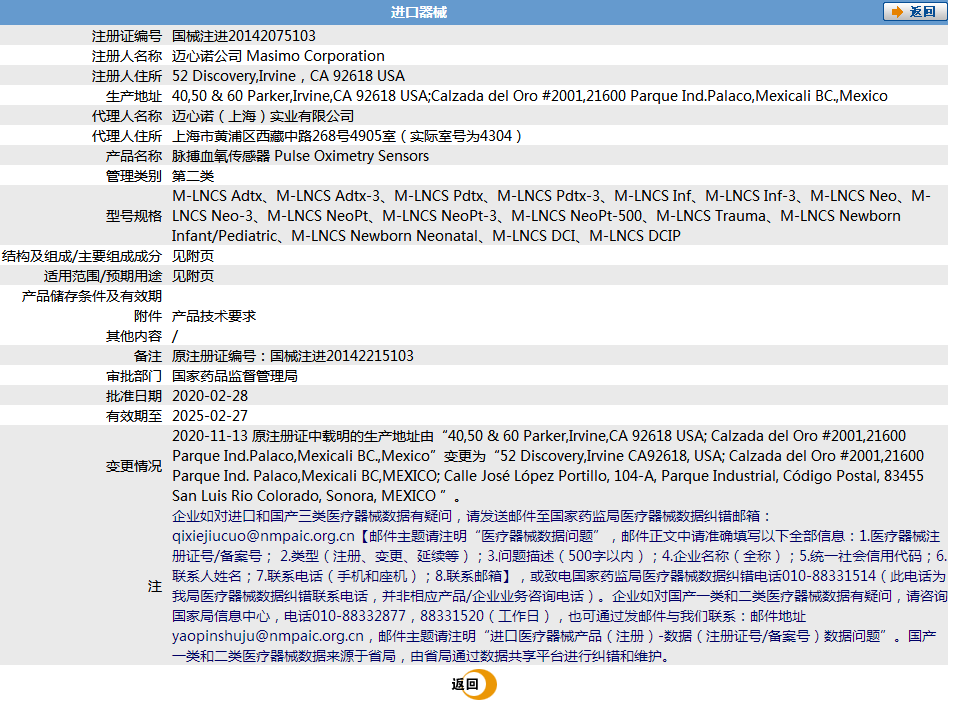Viewport: 953px width, 703px height.
Task: Click the 代理人住所 label
Action: [x=127, y=136]
